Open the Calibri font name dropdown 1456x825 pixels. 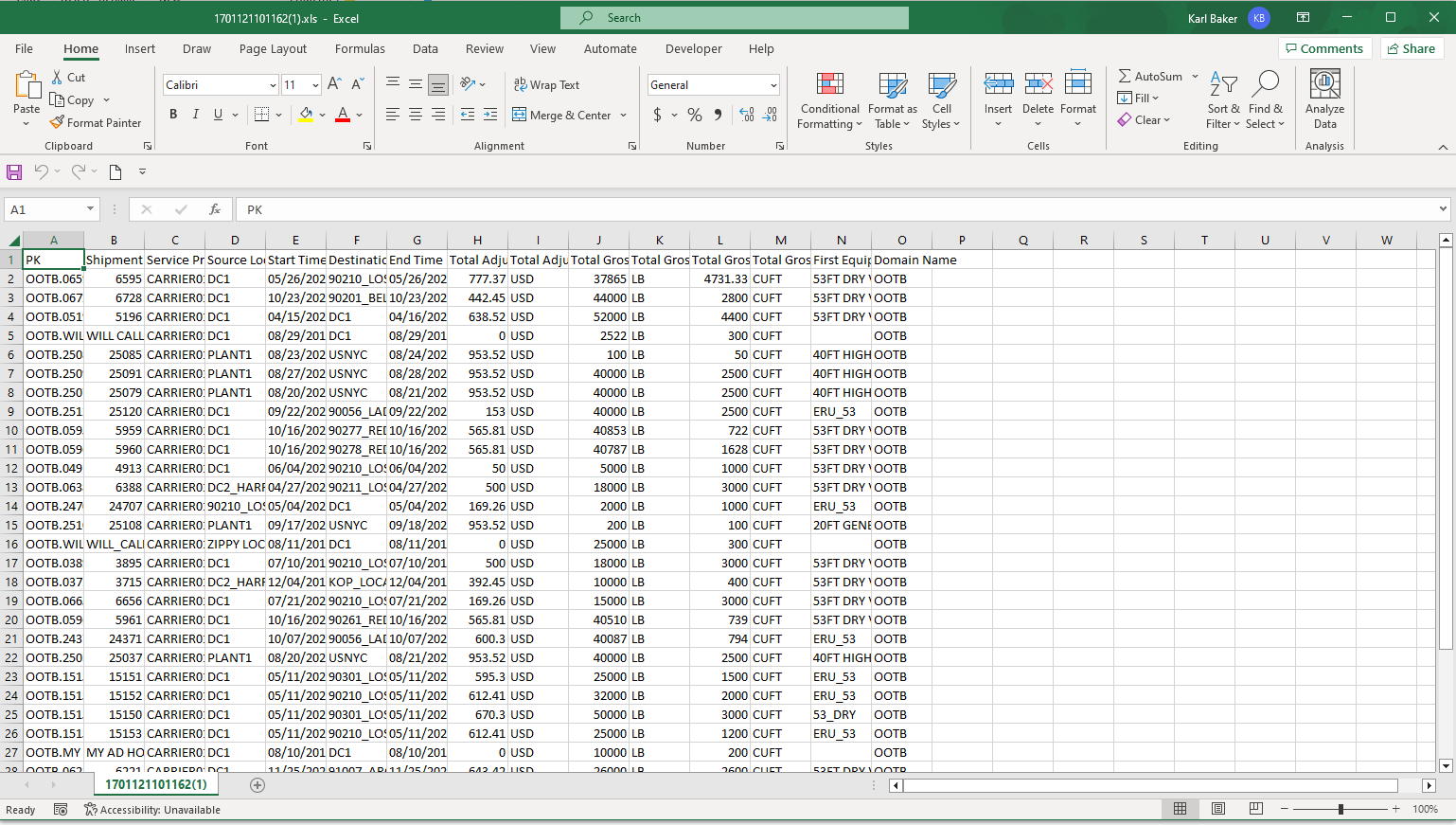(273, 85)
